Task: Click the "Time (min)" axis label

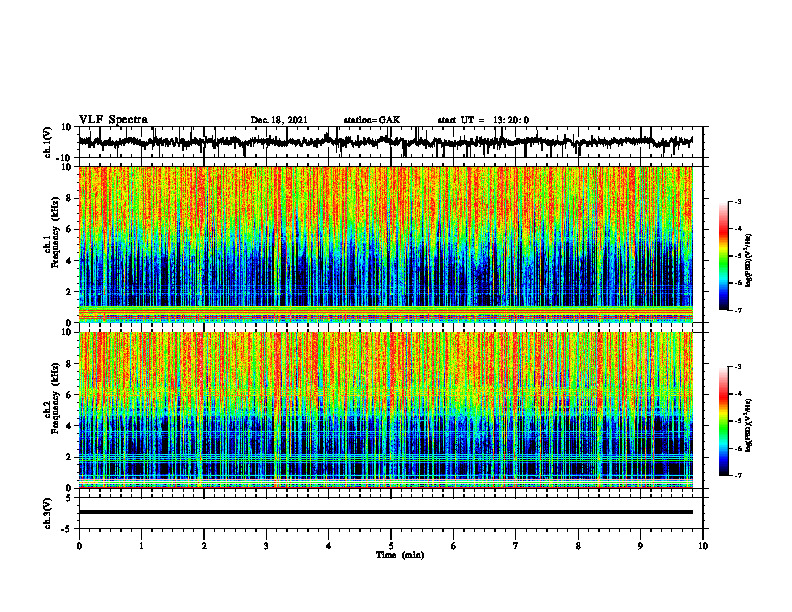Action: coord(400,555)
